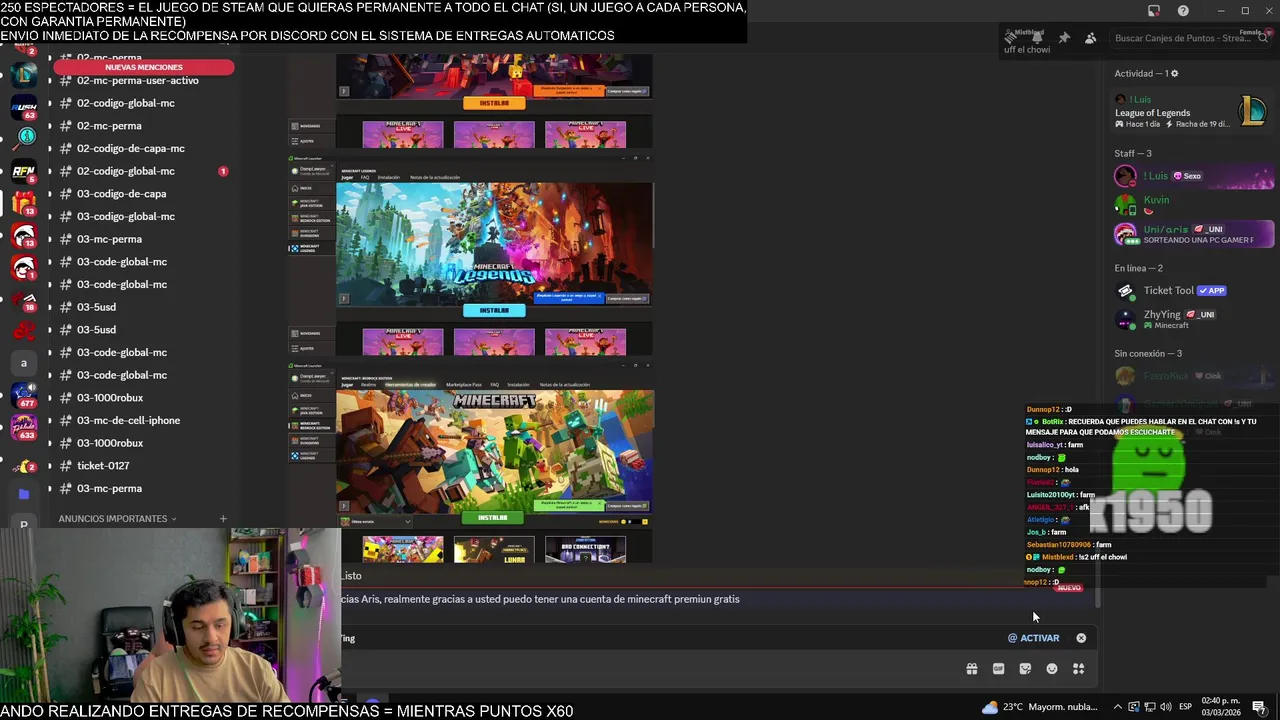Open the League of Legends server icon
Viewport: 1280px width, 720px height.
coord(23,75)
